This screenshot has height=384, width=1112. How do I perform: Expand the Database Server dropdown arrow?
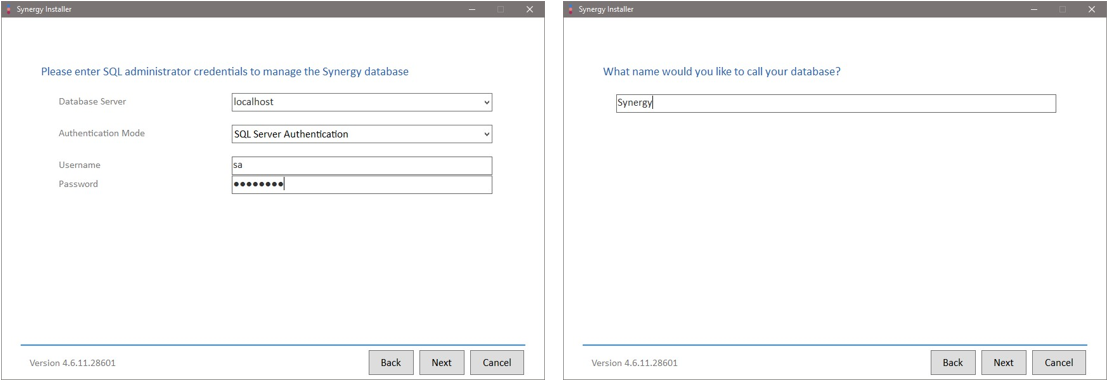486,102
